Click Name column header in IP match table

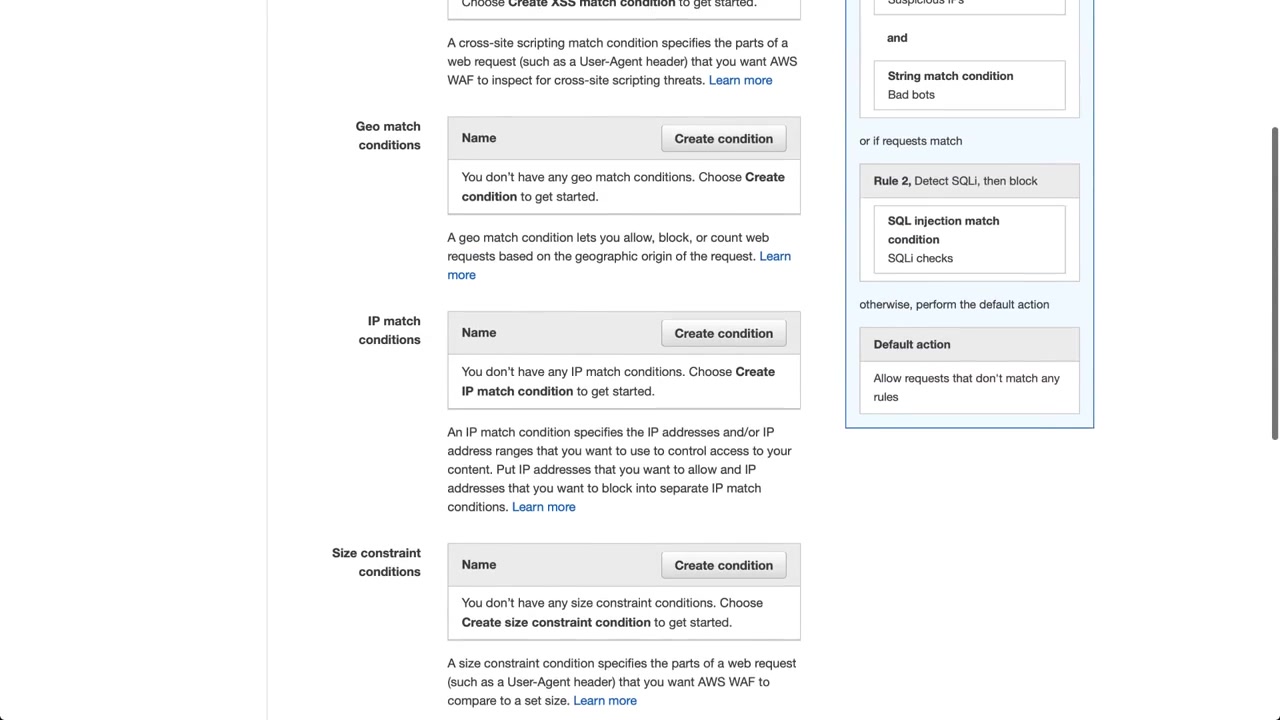tap(479, 333)
